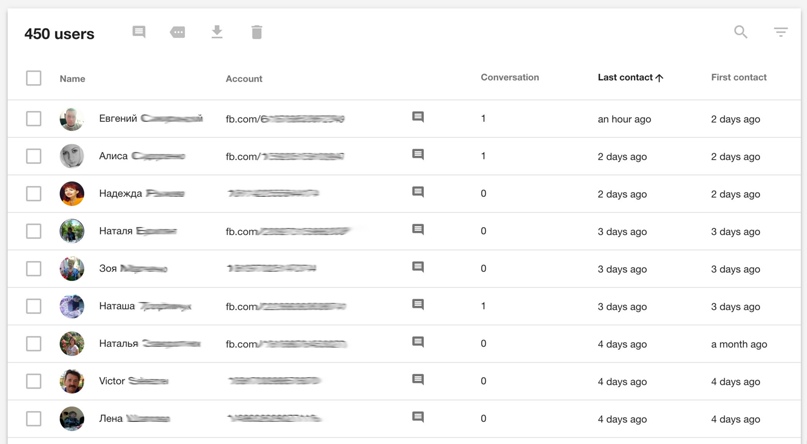
Task: Select the checkbox for Алиса
Action: pos(34,156)
